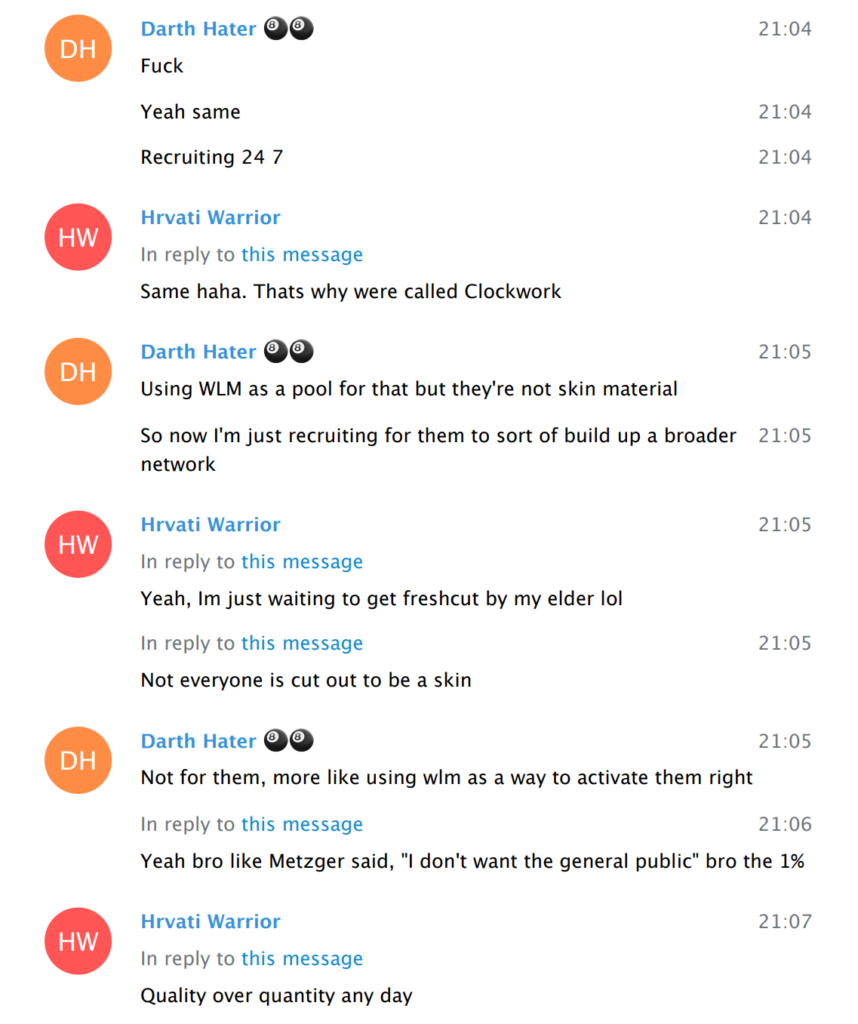Click the topmost Darth Hater sender name
This screenshot has height=1024, width=858.
pyautogui.click(x=198, y=29)
